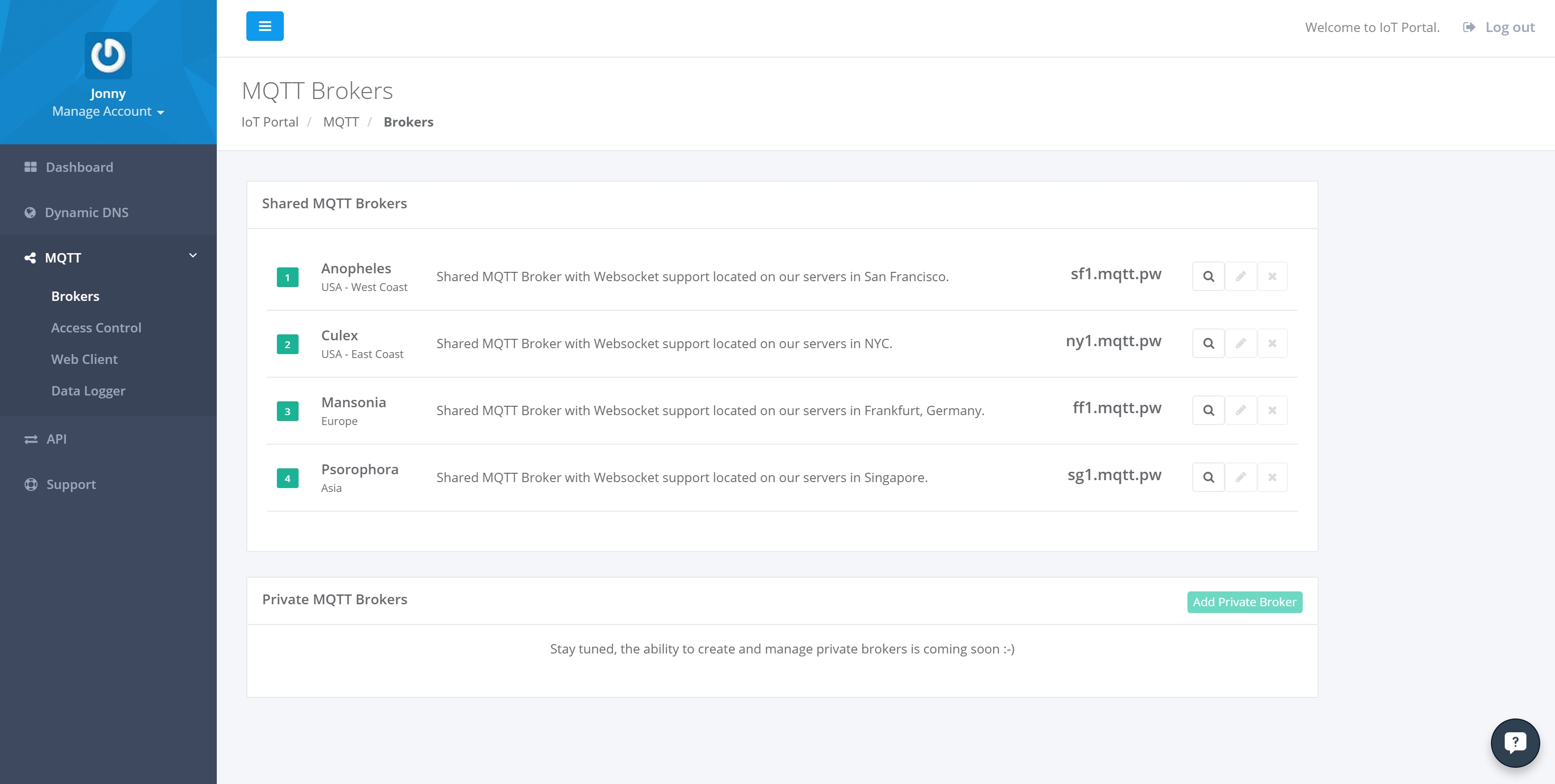Click Add Private Broker button

tap(1244, 602)
